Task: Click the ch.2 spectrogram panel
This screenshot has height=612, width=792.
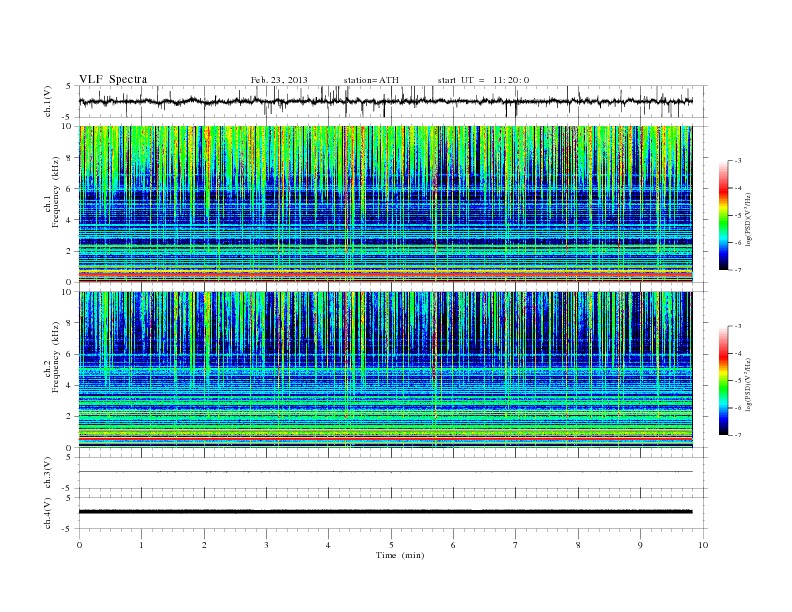Action: (x=386, y=370)
